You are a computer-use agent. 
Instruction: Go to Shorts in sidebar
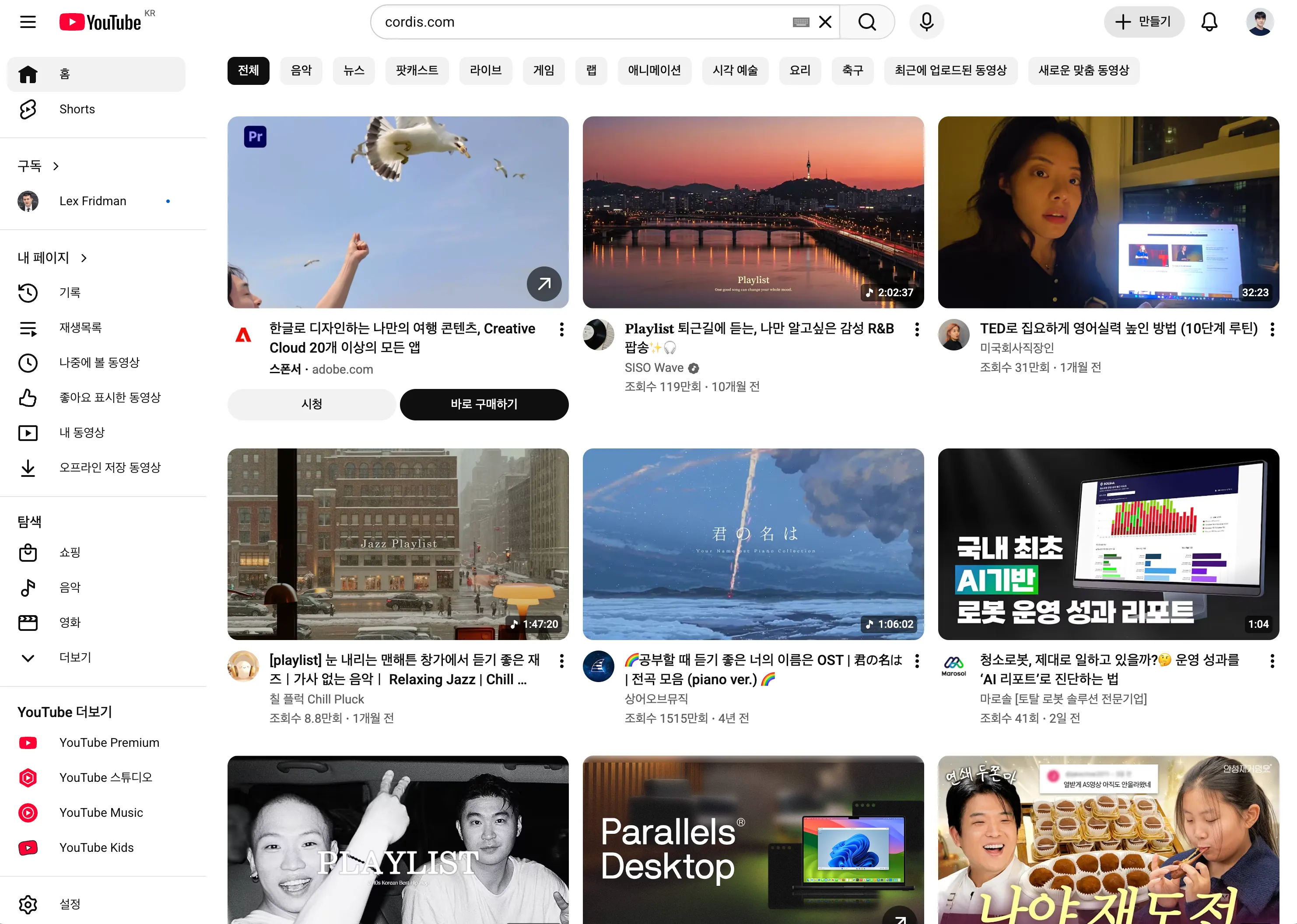77,109
